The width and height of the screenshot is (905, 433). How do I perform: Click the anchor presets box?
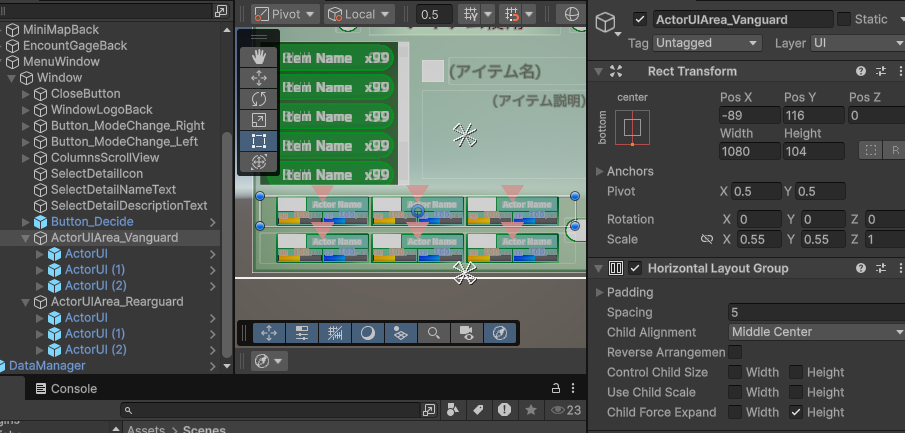coord(632,128)
